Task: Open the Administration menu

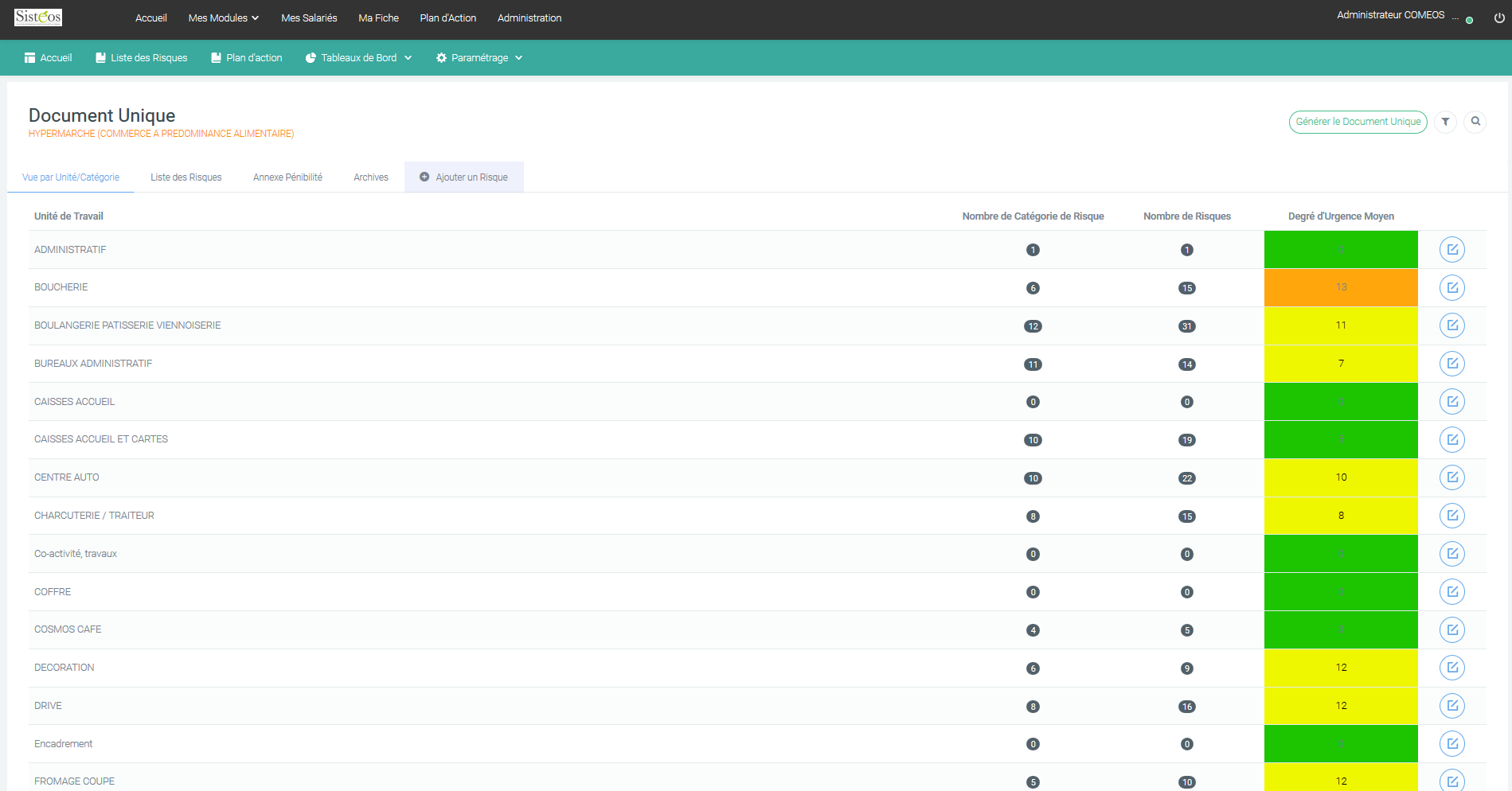Action: point(529,18)
